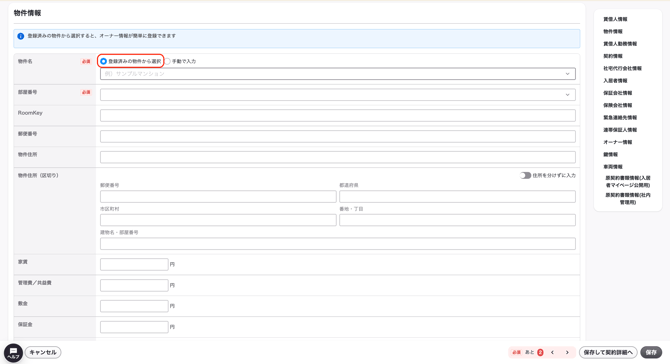Expand the 部屋番号 dropdown chevron
670x364 pixels.
tap(567, 95)
